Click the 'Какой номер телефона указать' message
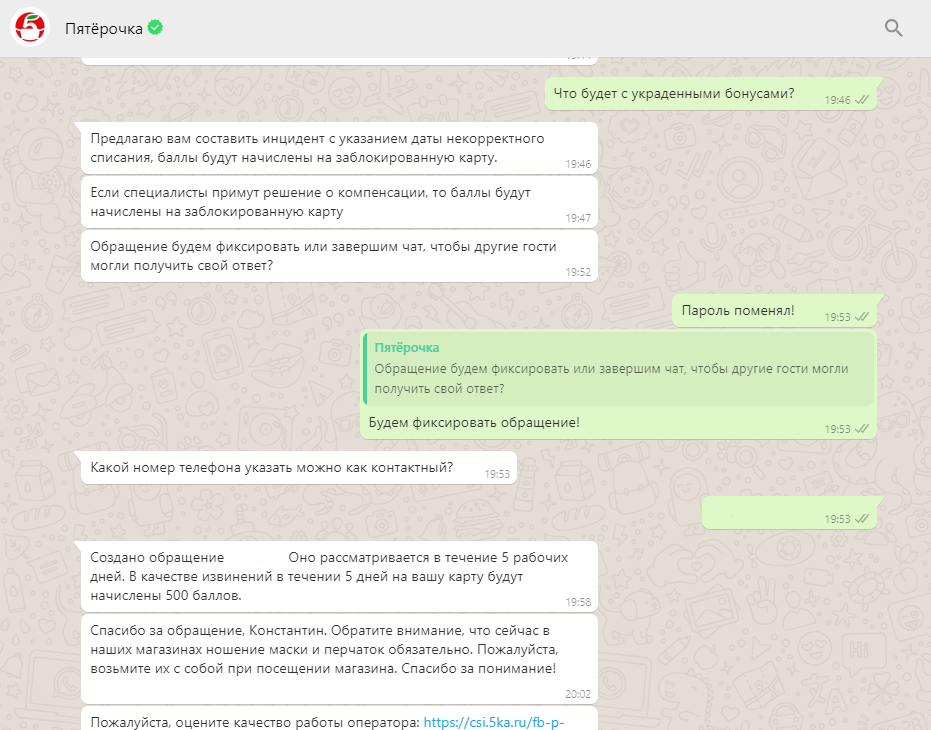 (271, 467)
